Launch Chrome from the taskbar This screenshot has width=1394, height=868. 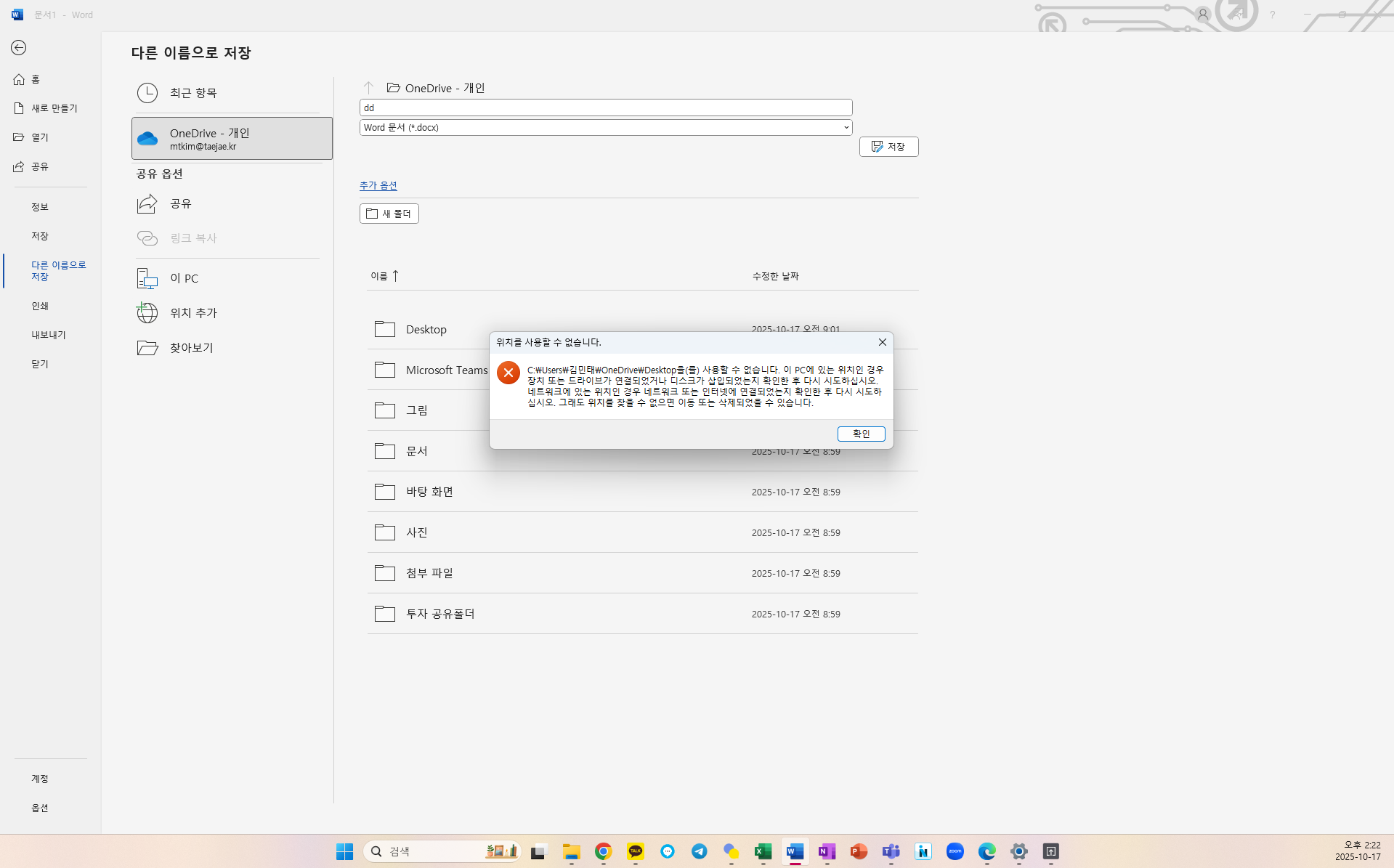click(604, 851)
